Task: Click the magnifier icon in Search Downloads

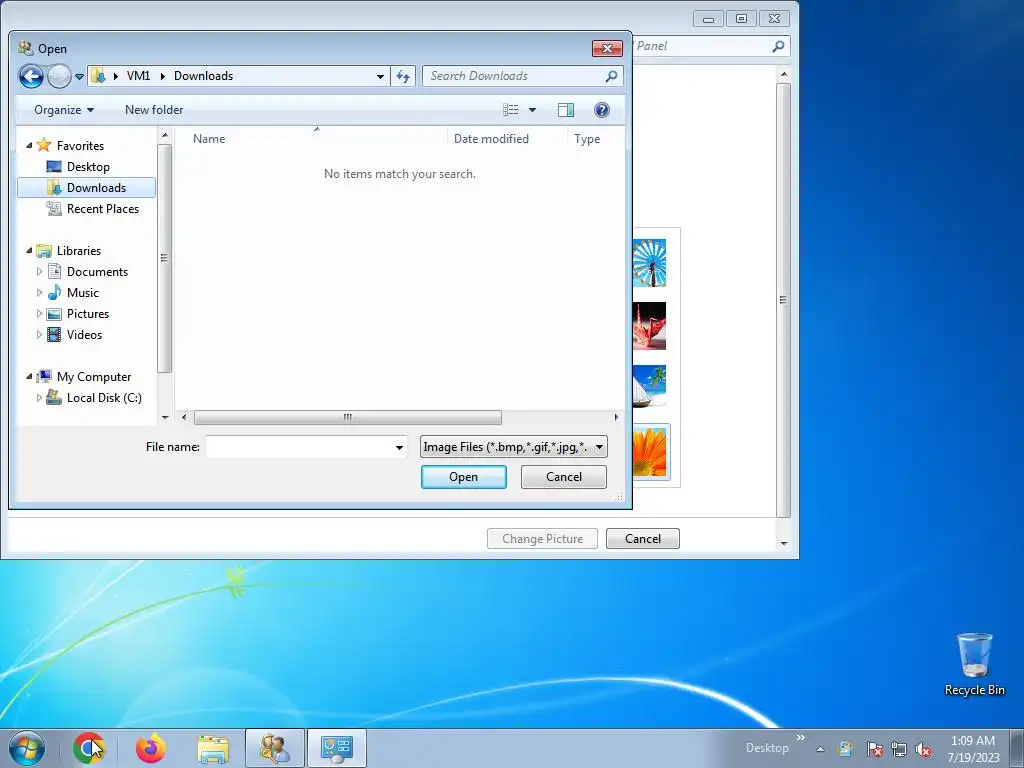Action: [611, 76]
